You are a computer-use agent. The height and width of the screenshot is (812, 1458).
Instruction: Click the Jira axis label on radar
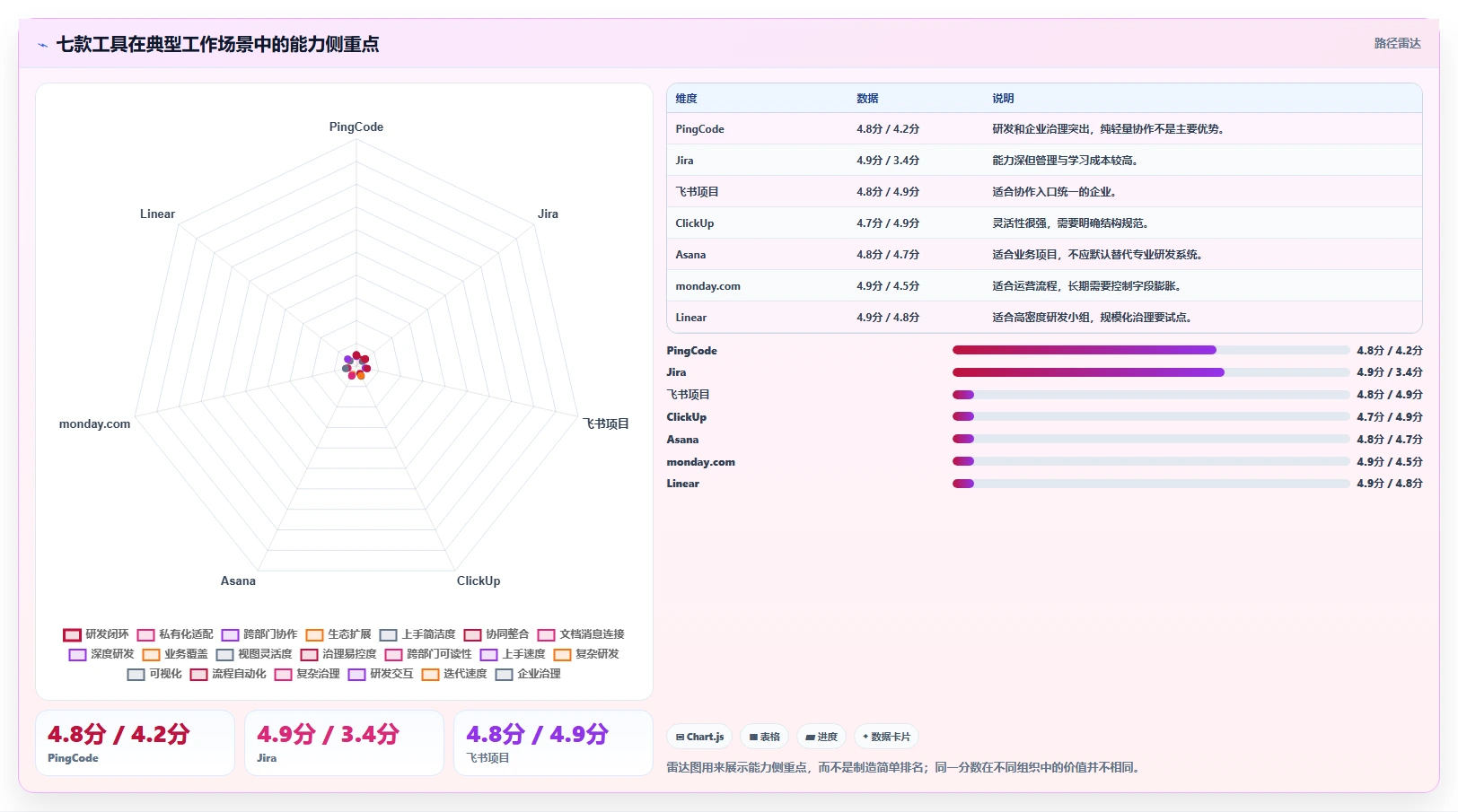point(548,214)
